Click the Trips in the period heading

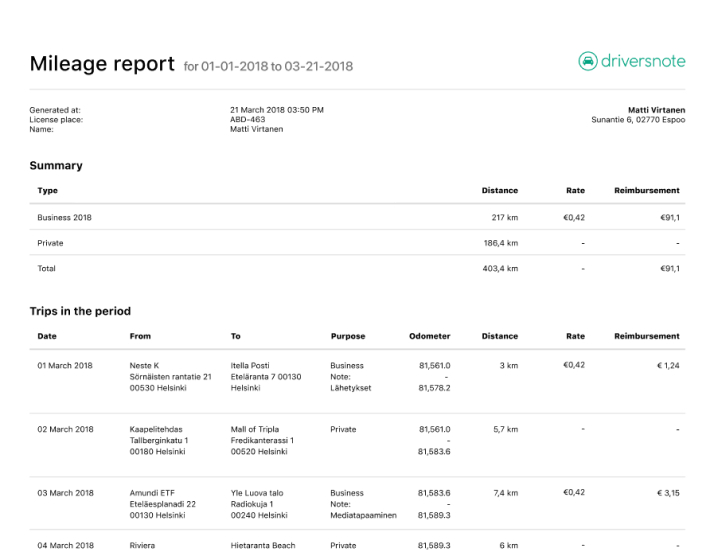click(x=80, y=311)
